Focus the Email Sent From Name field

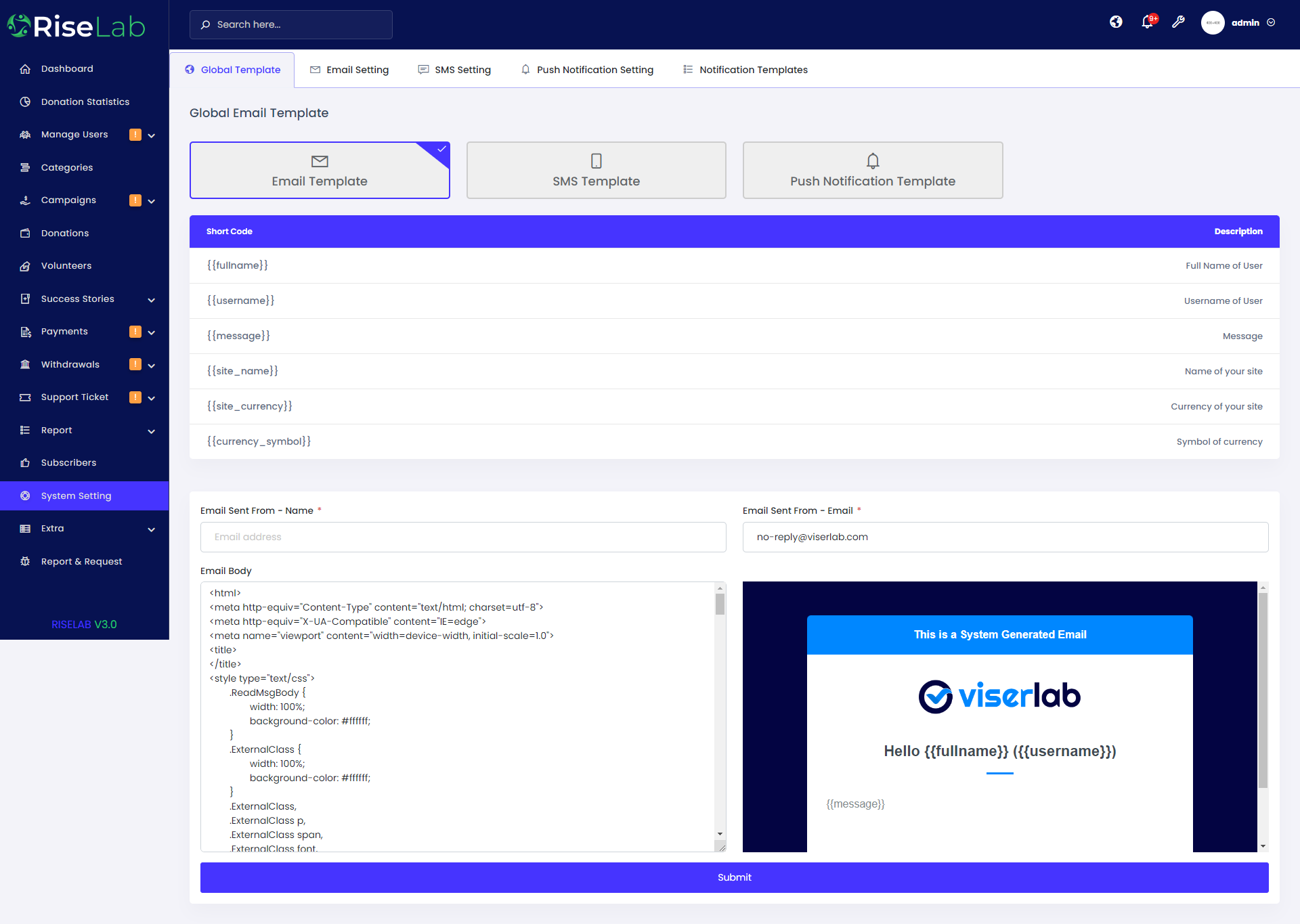point(463,537)
